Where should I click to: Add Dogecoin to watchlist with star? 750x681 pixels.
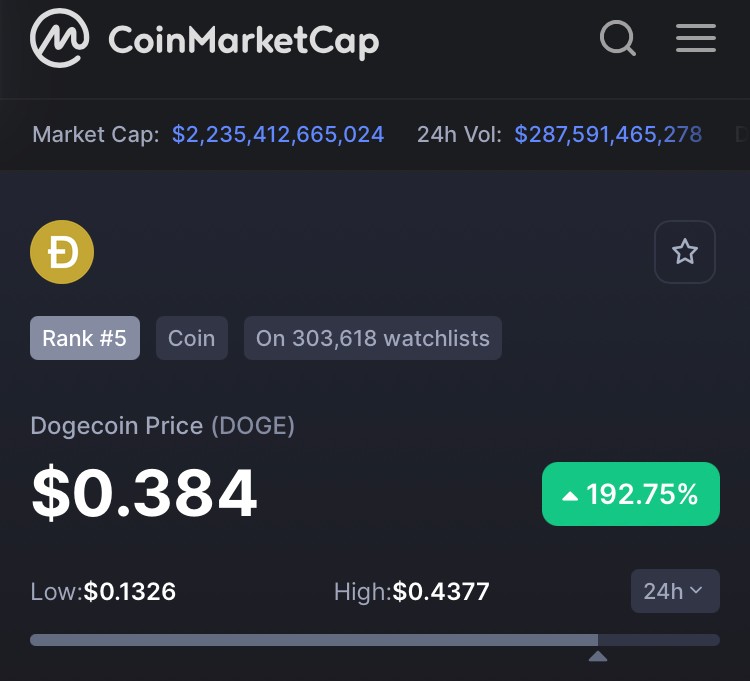click(684, 252)
